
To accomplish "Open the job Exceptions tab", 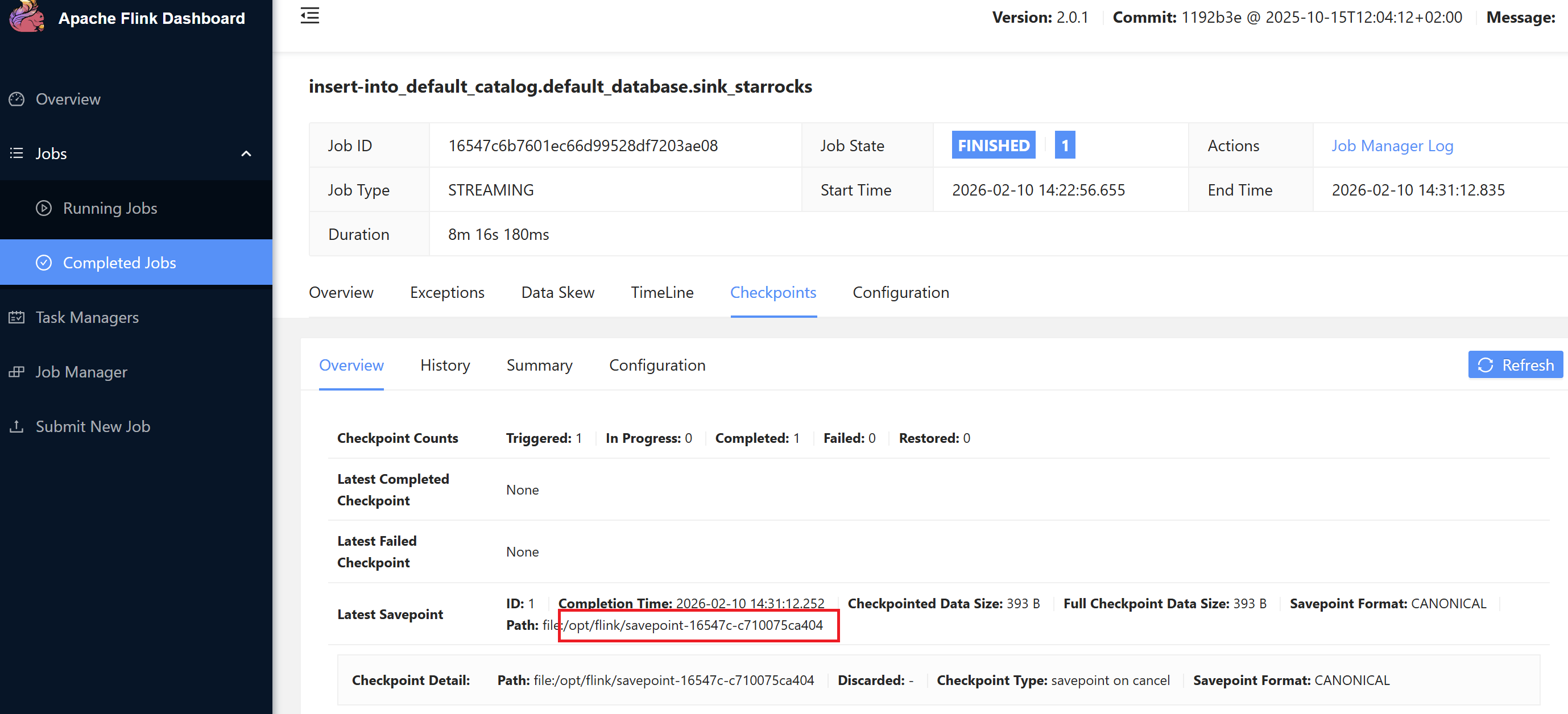I will 447,293.
